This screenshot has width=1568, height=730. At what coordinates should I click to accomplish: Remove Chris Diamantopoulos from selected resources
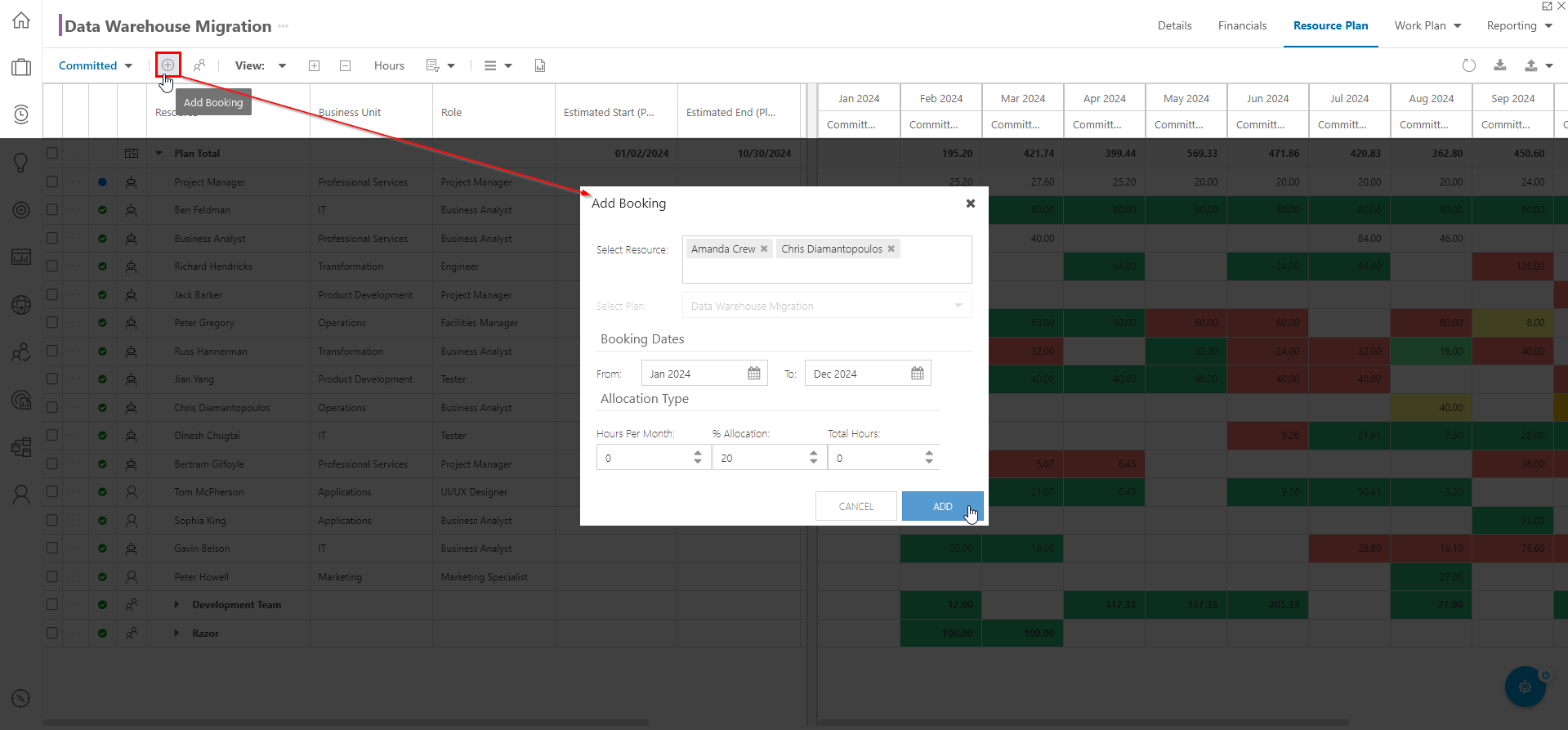(891, 249)
